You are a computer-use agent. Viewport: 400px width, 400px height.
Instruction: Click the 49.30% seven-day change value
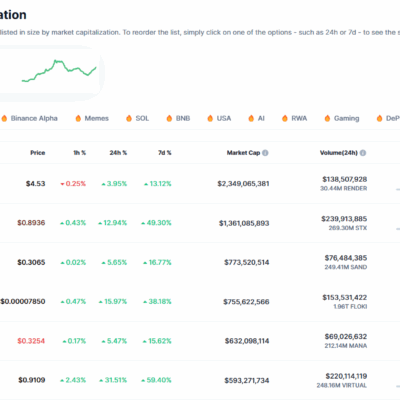click(156, 223)
